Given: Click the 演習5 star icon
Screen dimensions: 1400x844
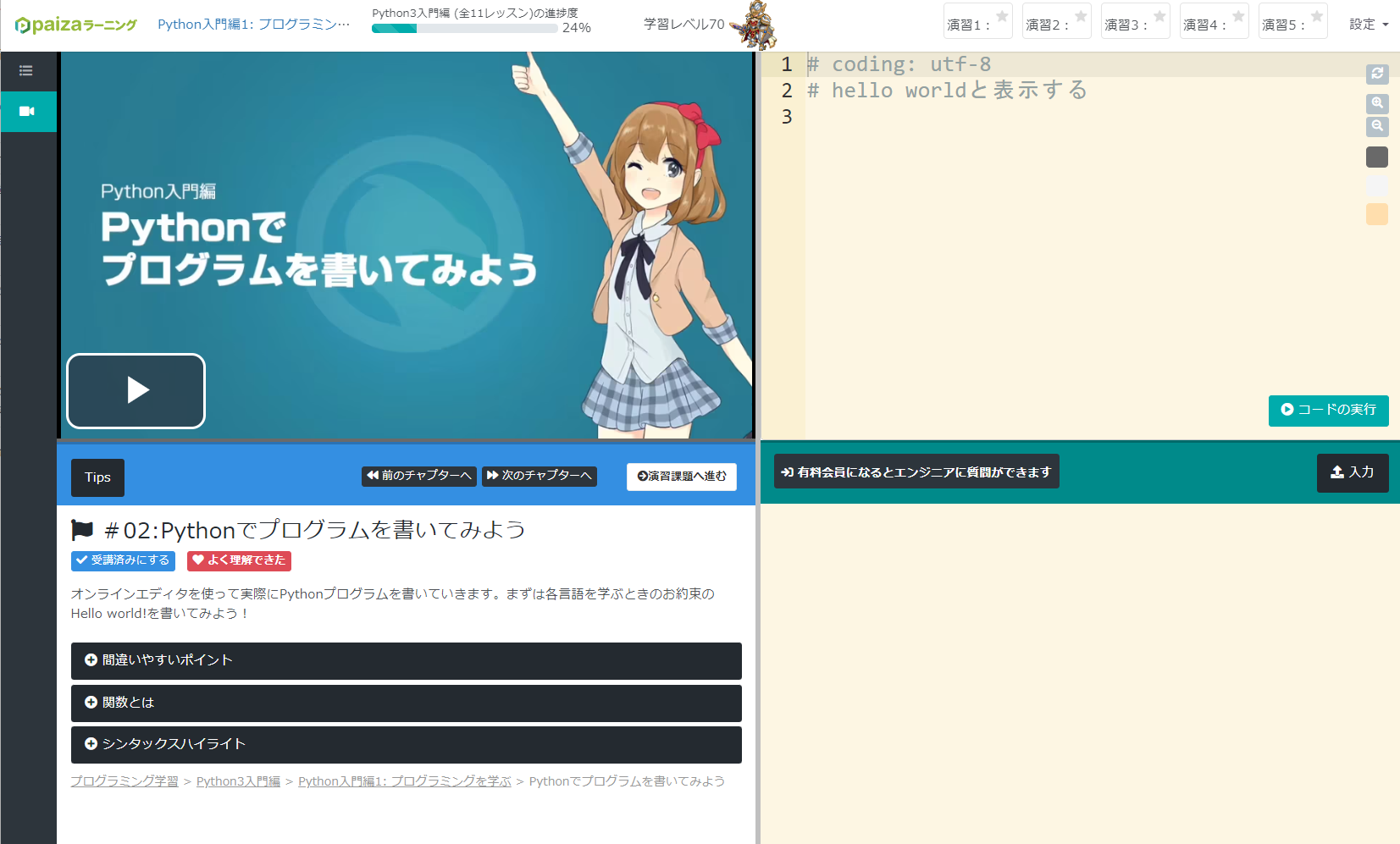Looking at the screenshot, I should (1316, 16).
